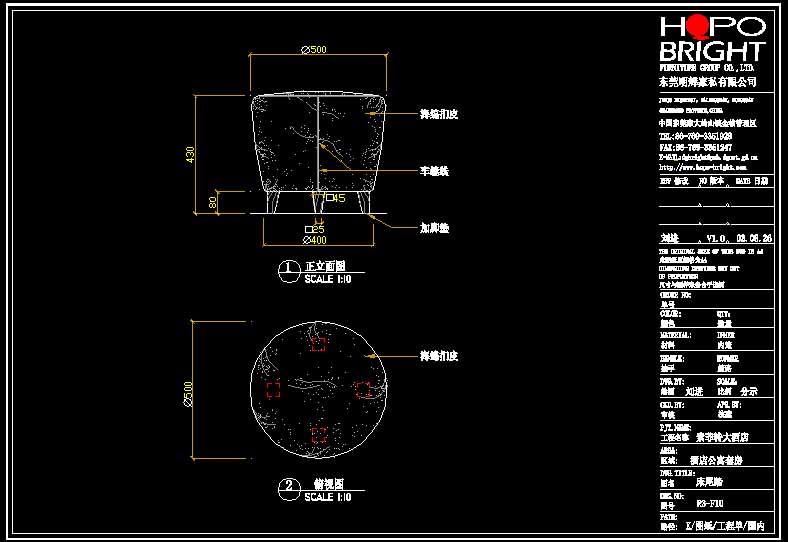Click the top red leg marker in the plan view

(x=319, y=344)
